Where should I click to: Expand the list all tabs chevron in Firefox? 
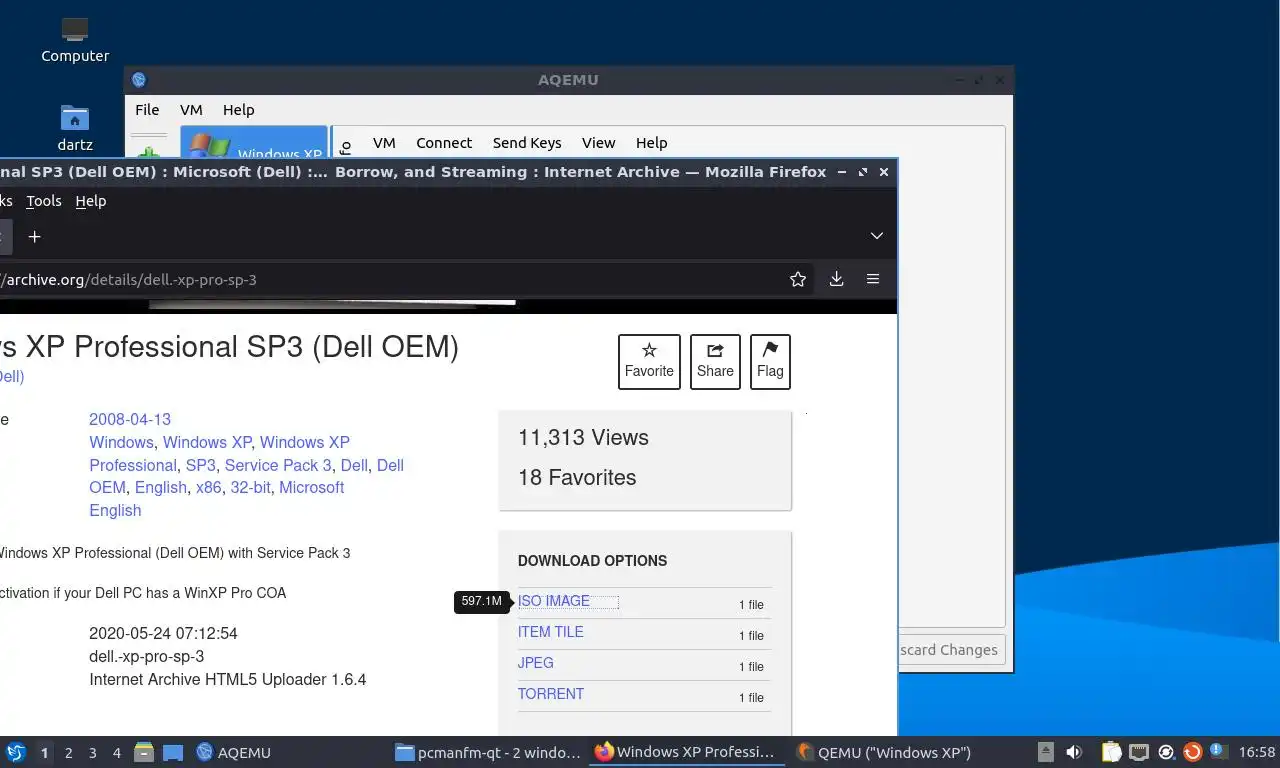coord(876,236)
